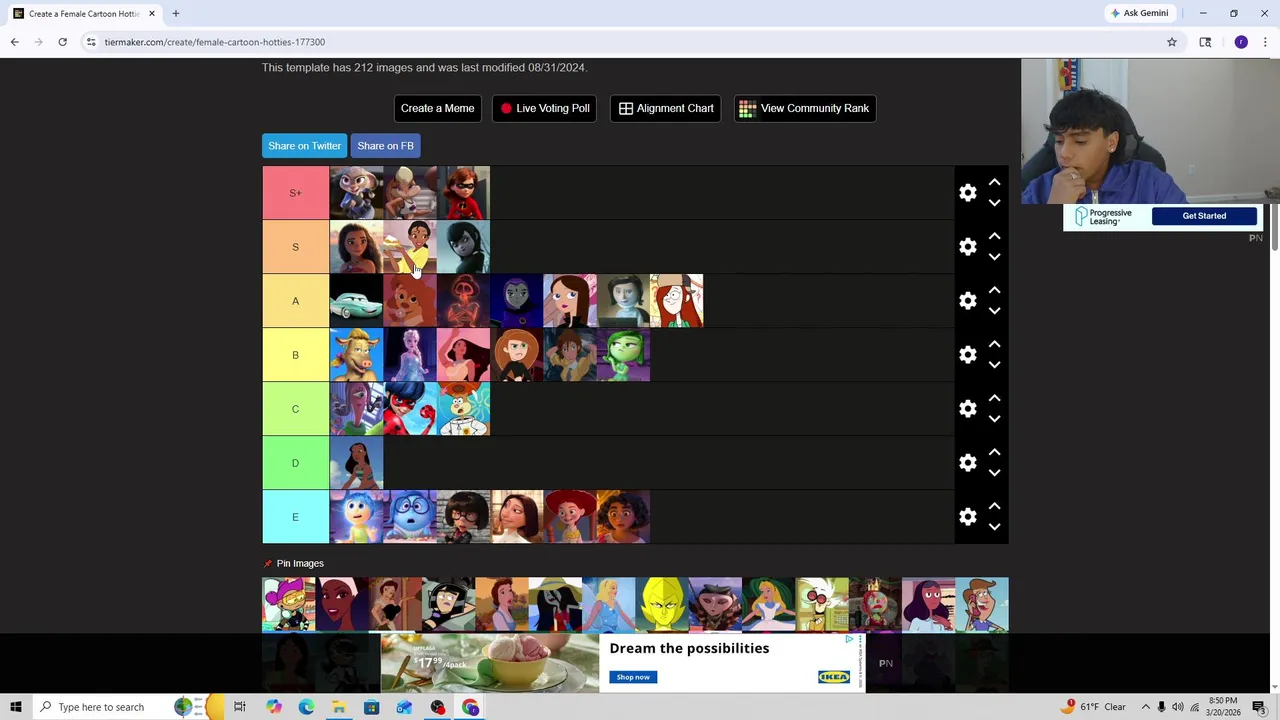Open a new browser tab
This screenshot has height=720, width=1280.
175,14
